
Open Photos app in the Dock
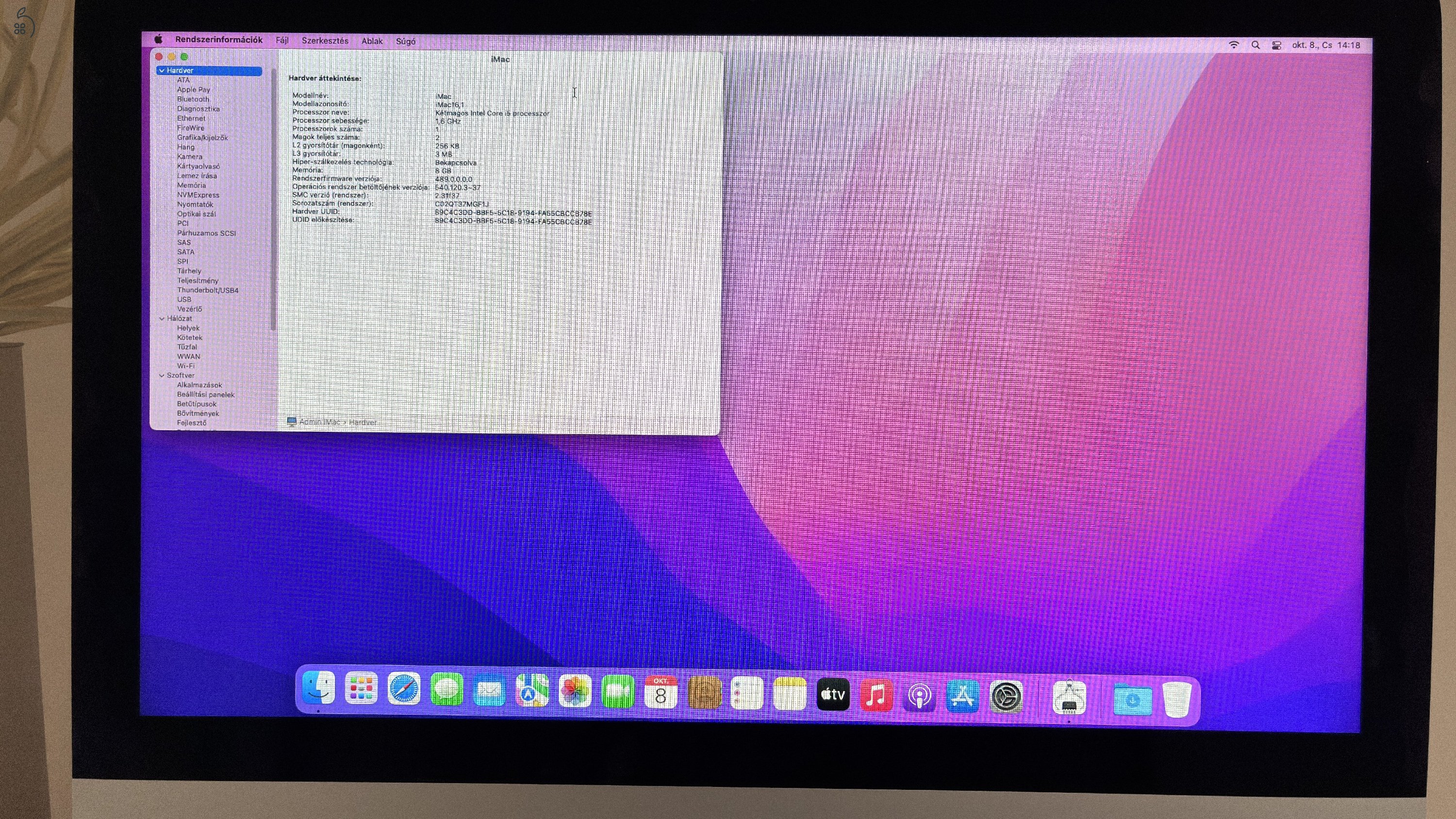(x=575, y=691)
